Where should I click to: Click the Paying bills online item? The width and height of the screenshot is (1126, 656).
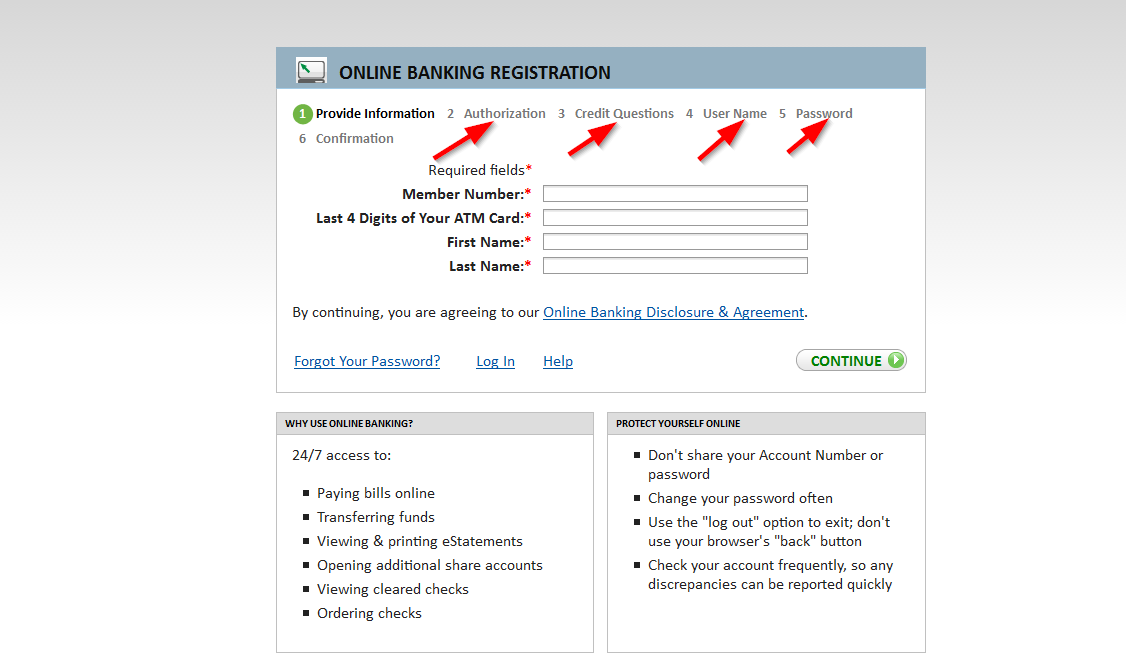[376, 493]
